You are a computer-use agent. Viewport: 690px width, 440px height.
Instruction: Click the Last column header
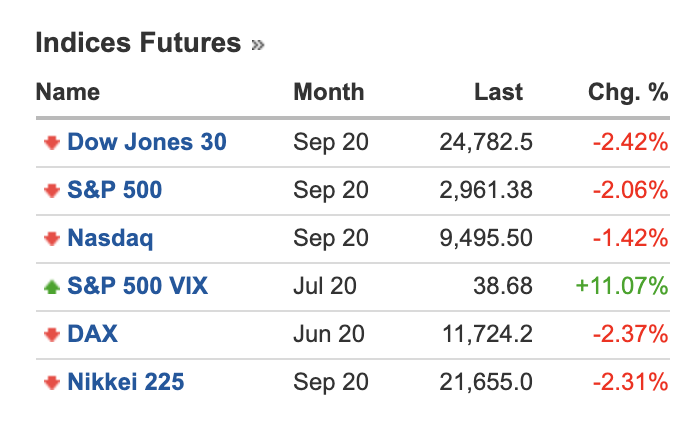coord(499,92)
